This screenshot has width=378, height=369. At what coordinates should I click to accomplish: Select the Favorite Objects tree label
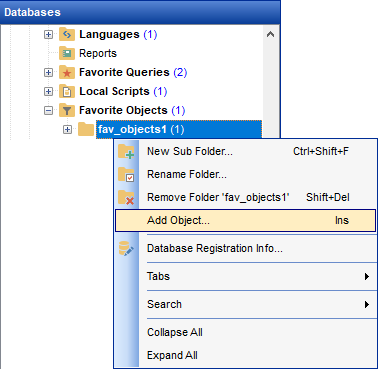pyautogui.click(x=132, y=110)
